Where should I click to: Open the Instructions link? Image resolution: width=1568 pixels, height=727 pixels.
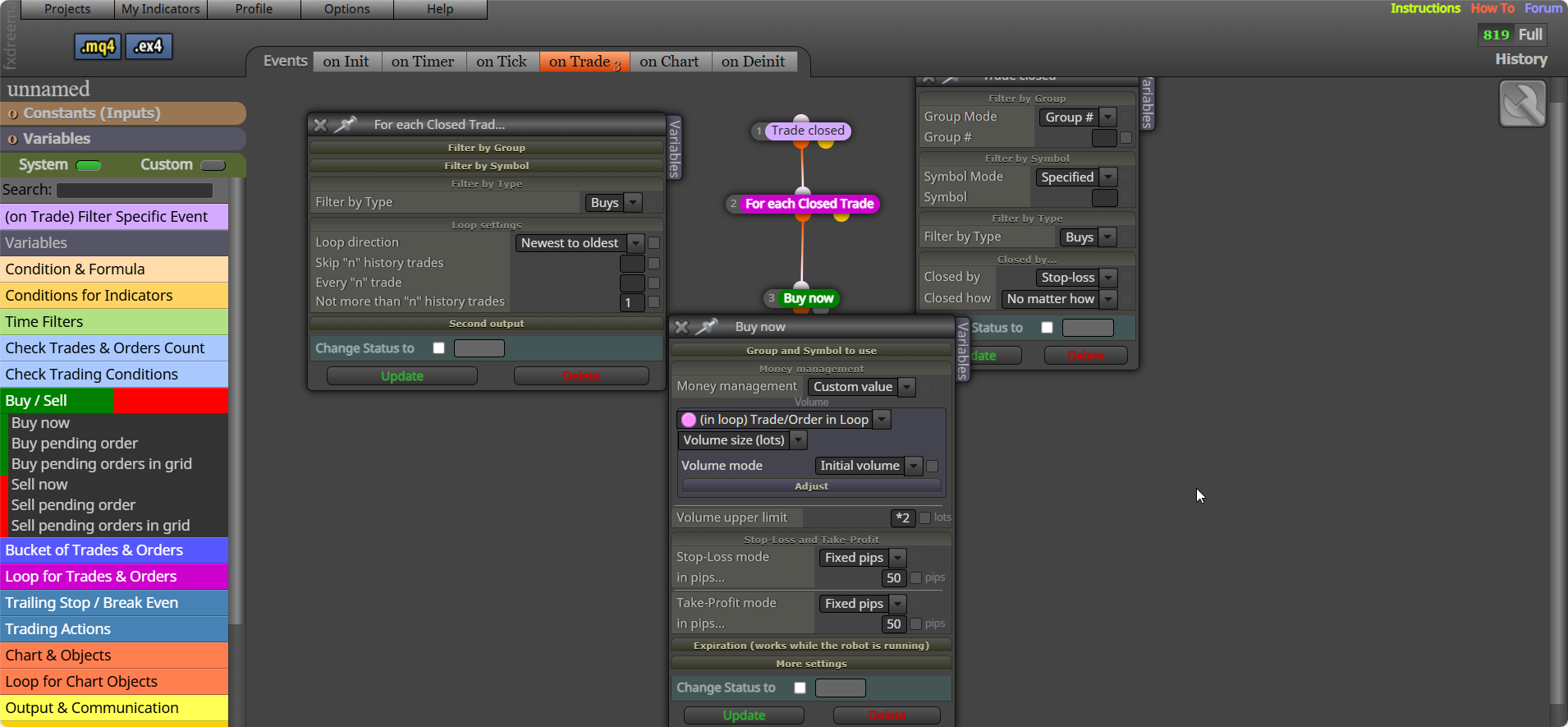(1425, 8)
